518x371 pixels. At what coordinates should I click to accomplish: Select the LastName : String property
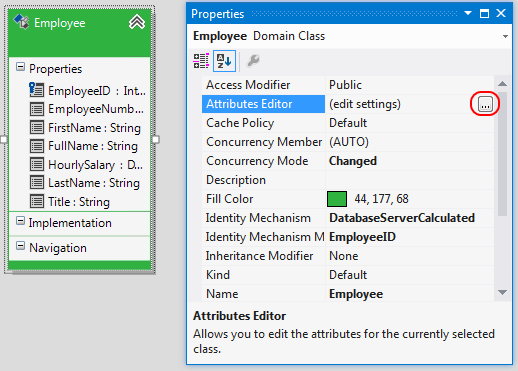coord(94,183)
